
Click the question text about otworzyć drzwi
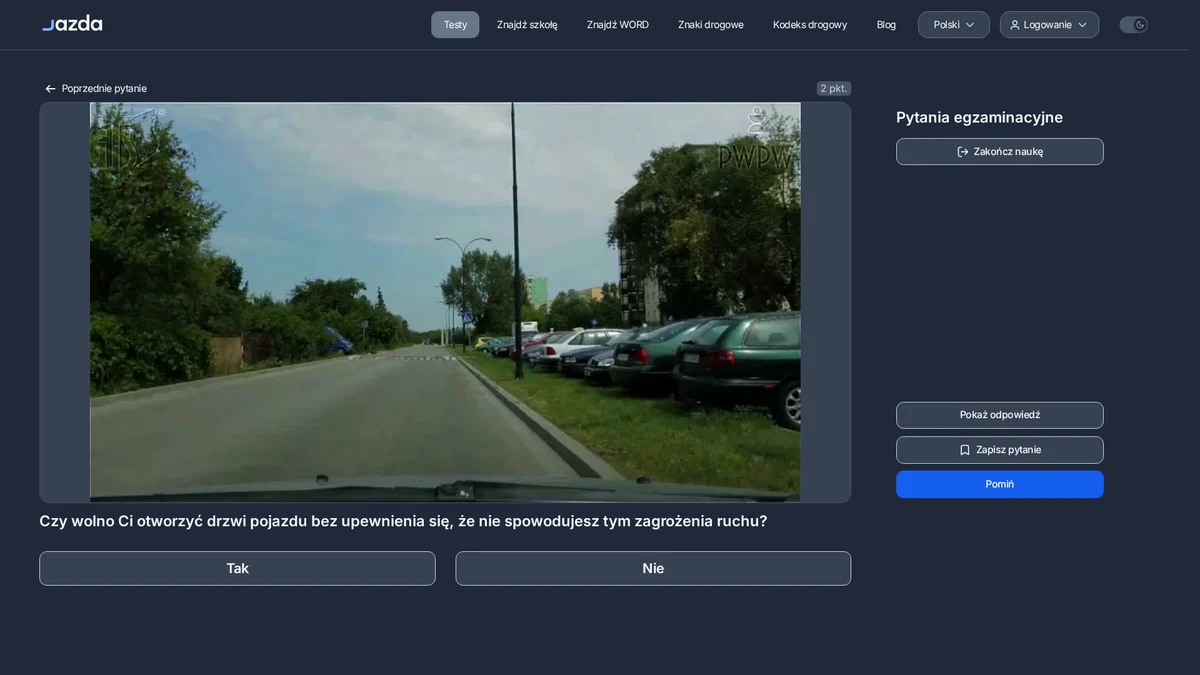[x=403, y=521]
